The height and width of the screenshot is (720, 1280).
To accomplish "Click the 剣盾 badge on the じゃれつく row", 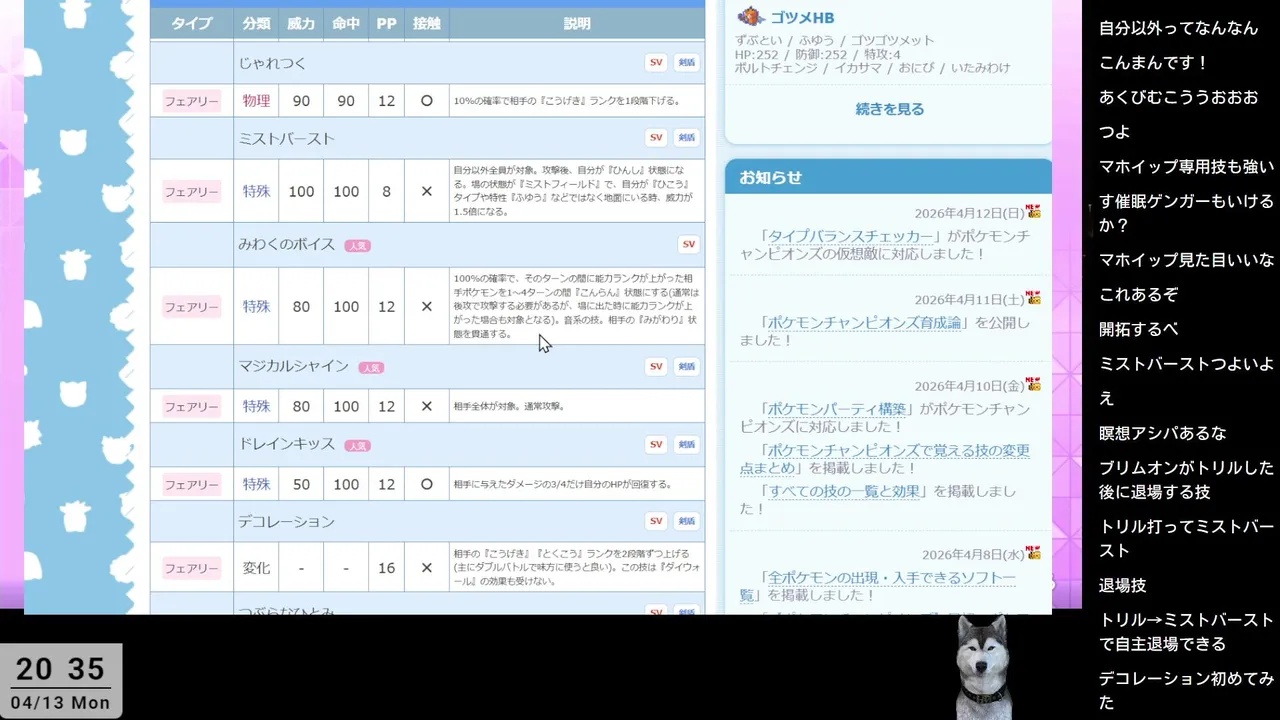I will pos(686,62).
